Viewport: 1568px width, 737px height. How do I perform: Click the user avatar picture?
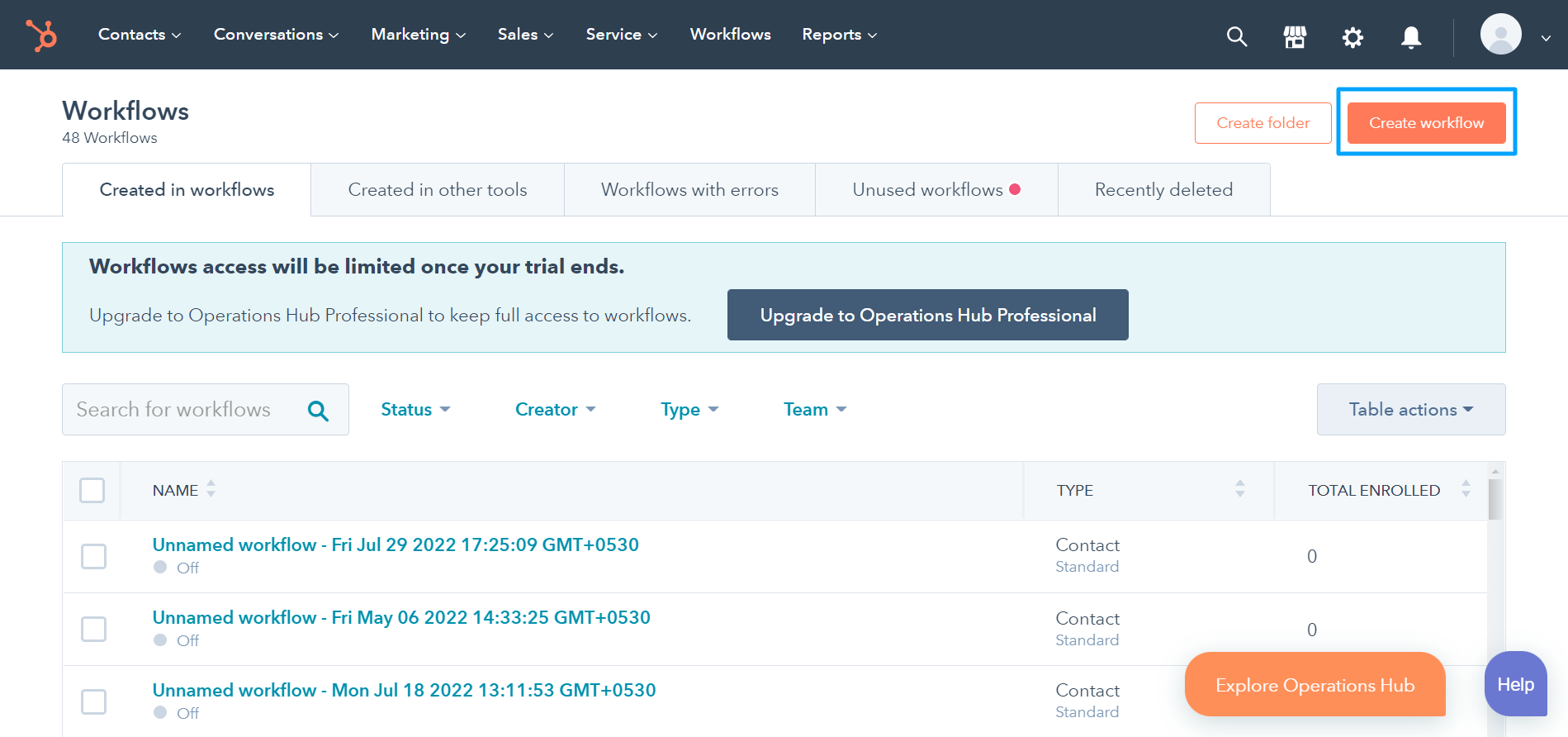tap(1500, 35)
